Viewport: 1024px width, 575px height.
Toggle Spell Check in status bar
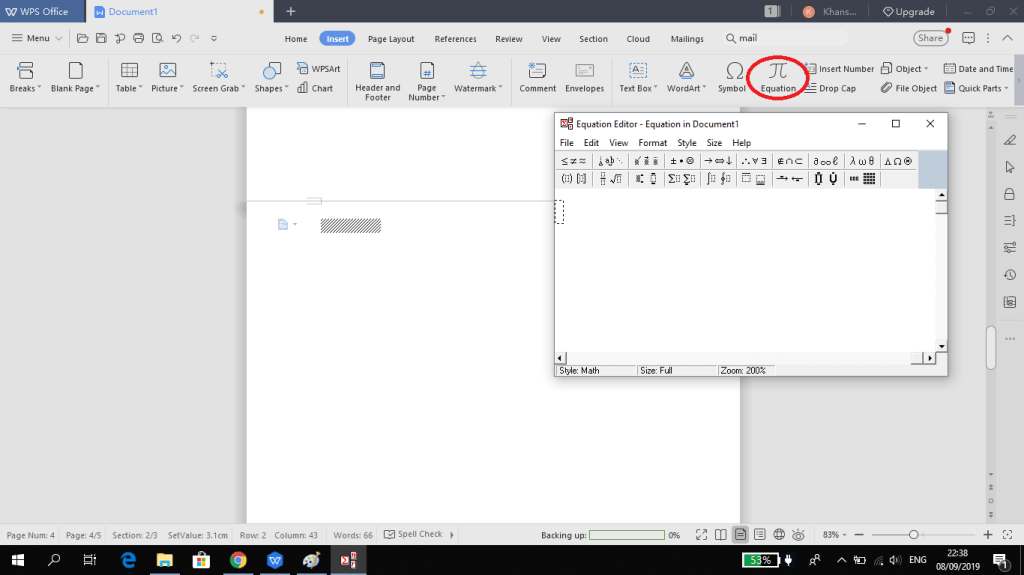(x=413, y=535)
